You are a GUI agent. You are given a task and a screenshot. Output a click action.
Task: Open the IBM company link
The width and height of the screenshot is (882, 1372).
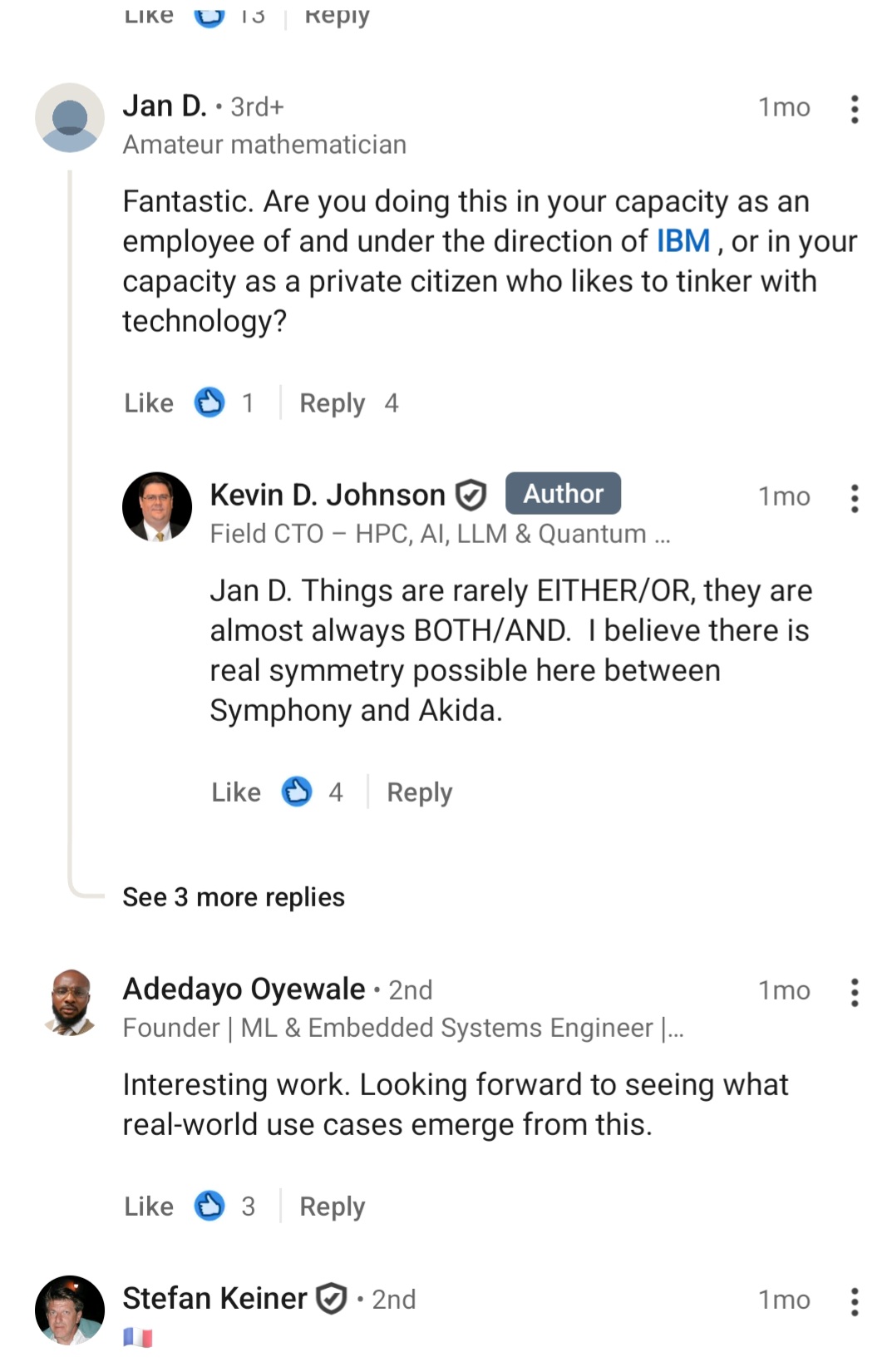click(683, 241)
